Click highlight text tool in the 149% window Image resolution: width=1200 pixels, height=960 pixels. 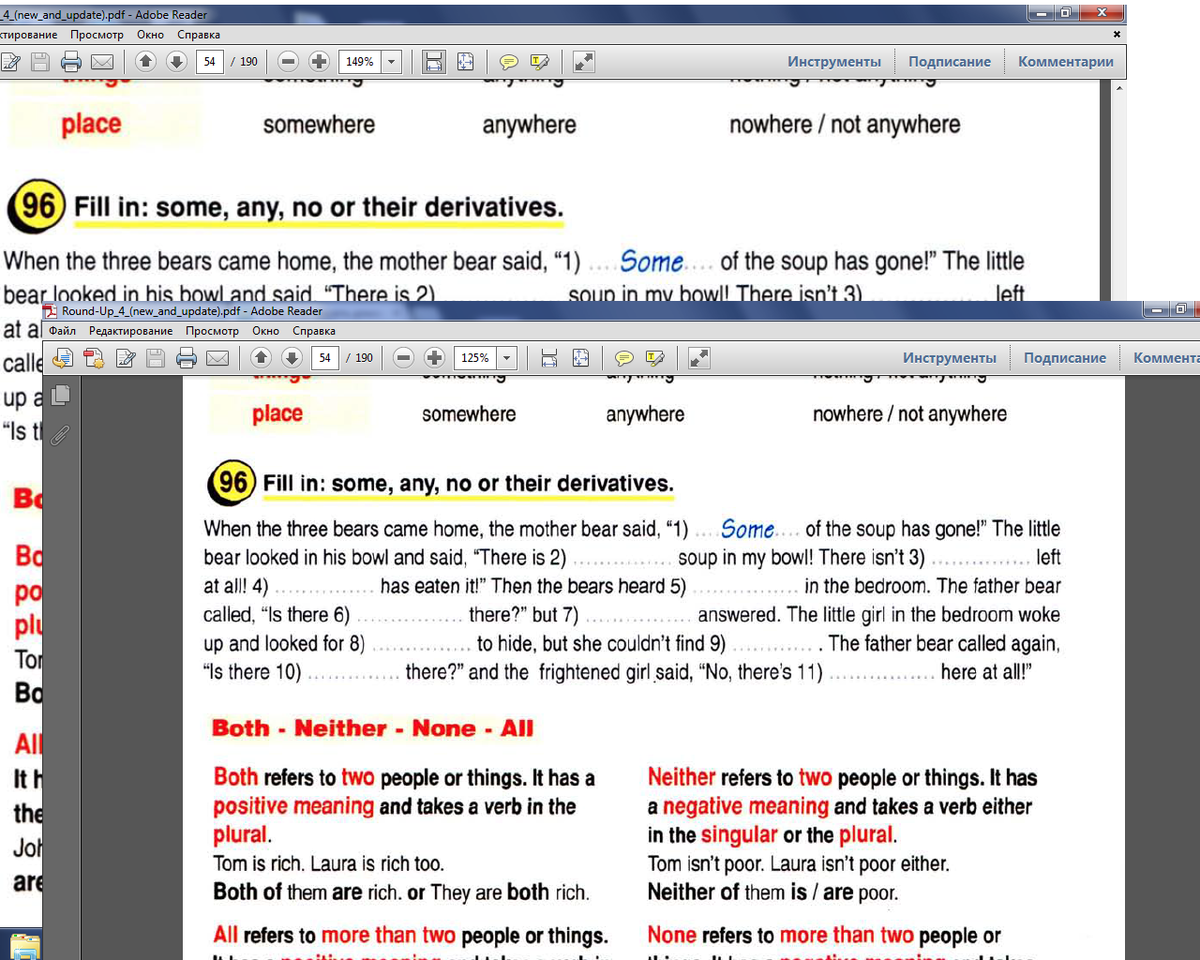tap(540, 62)
